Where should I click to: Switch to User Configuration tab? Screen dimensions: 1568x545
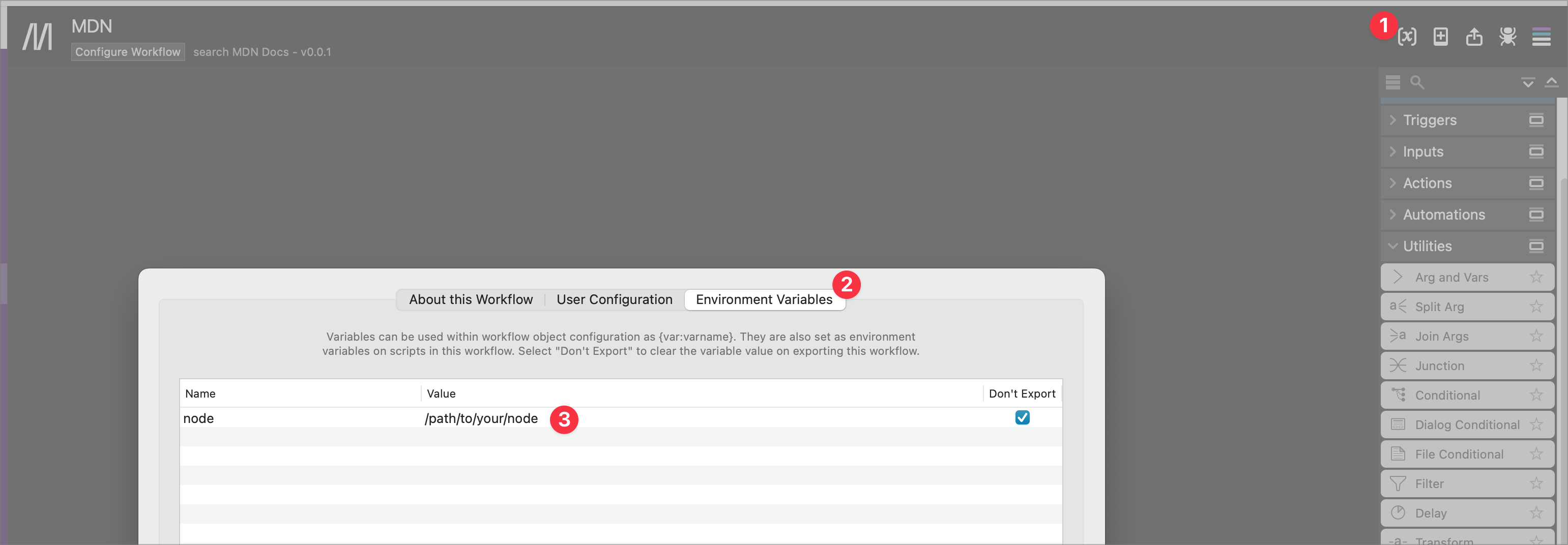click(x=614, y=300)
